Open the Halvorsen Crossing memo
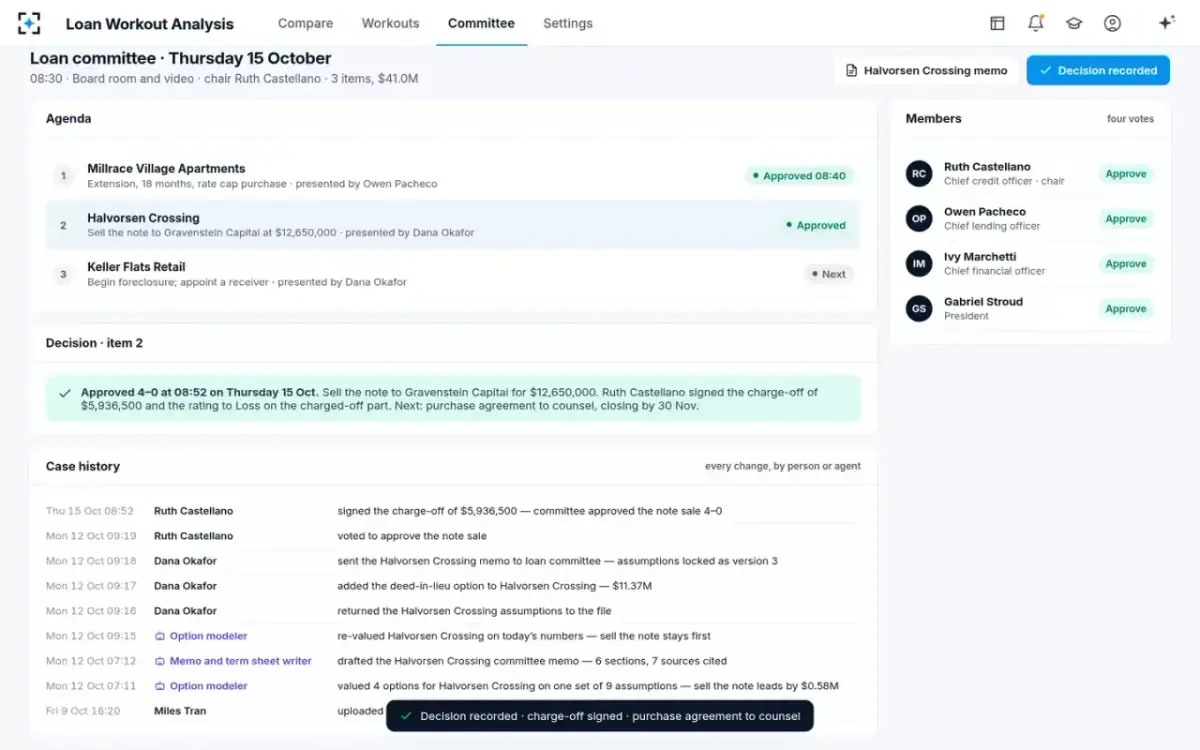This screenshot has width=1200, height=750. 926,71
